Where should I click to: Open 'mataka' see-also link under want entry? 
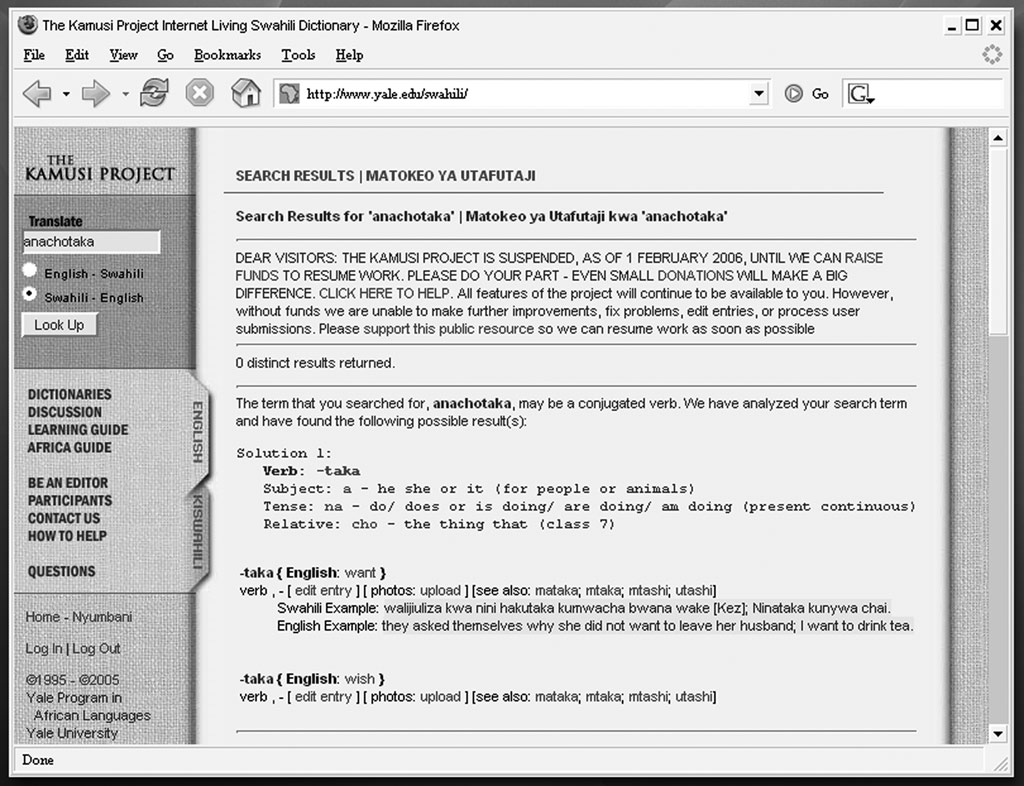click(x=556, y=590)
